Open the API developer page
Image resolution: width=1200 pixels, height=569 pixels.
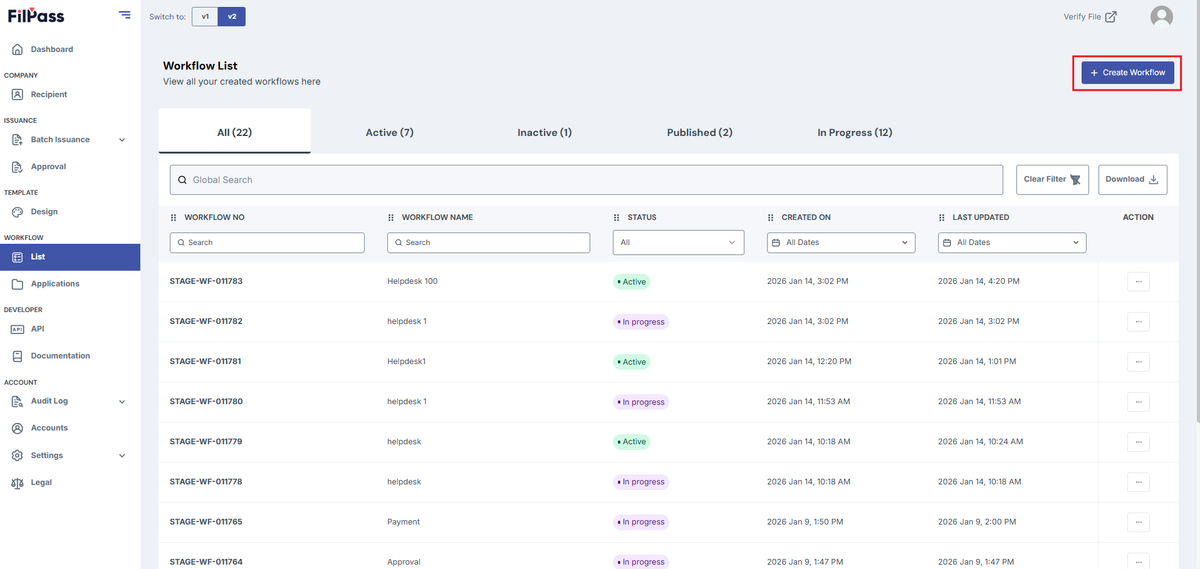point(37,329)
